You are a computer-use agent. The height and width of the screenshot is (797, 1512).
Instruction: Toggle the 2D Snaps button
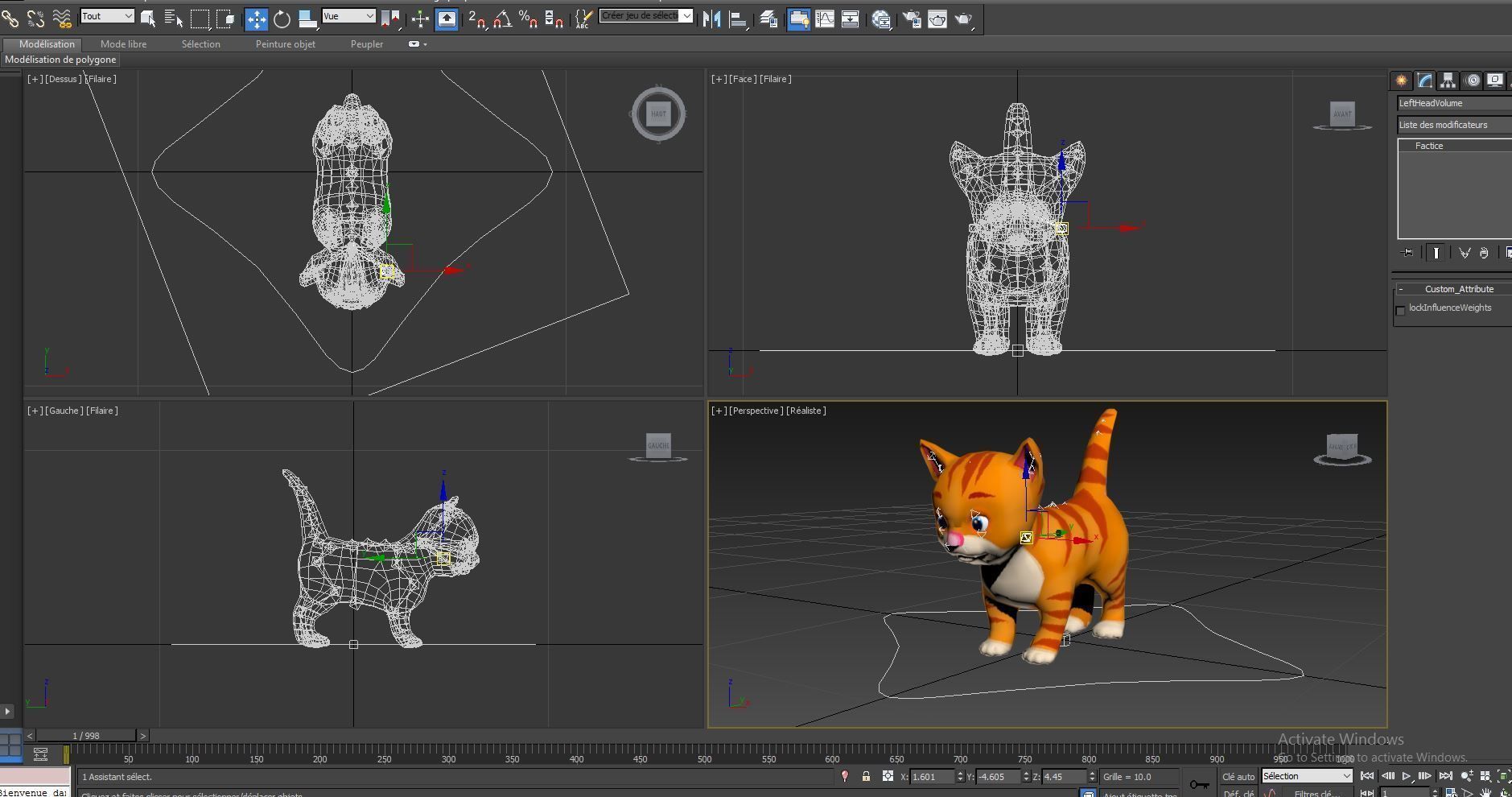pos(476,19)
